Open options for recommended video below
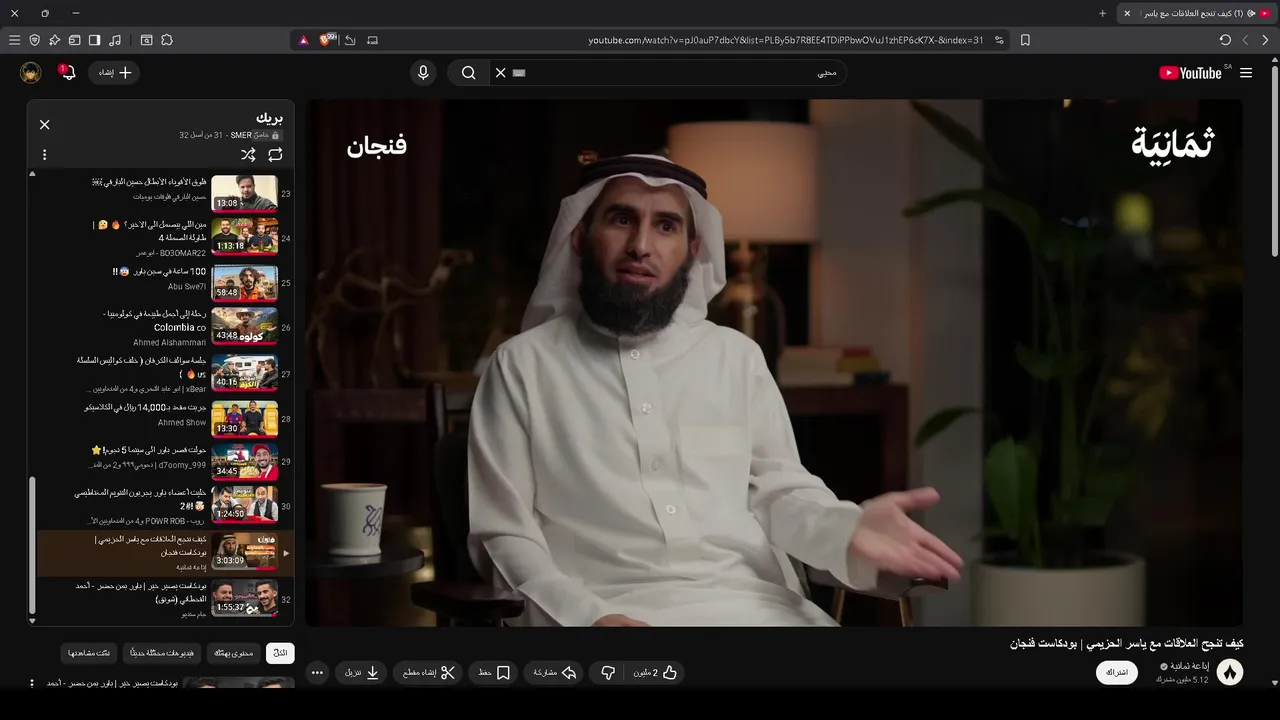 click(32, 684)
